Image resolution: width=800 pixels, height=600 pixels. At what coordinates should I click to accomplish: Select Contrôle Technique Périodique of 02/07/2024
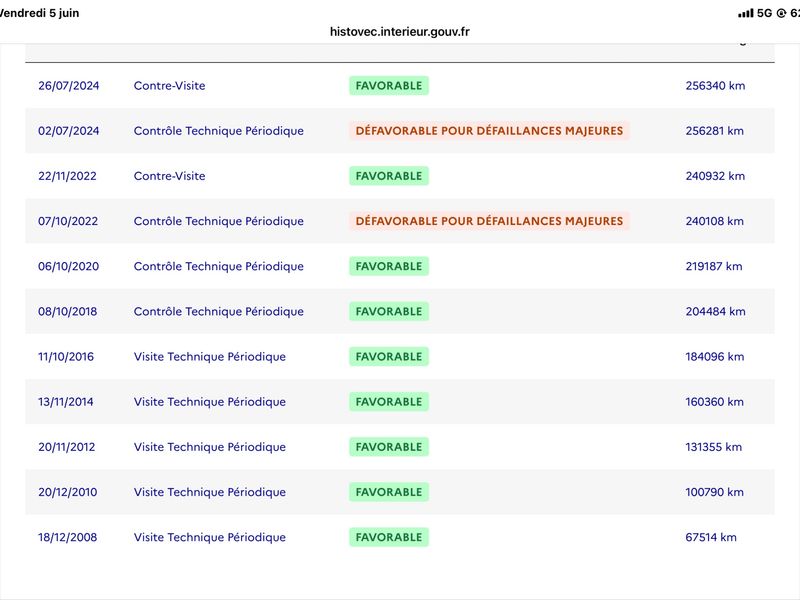218,131
